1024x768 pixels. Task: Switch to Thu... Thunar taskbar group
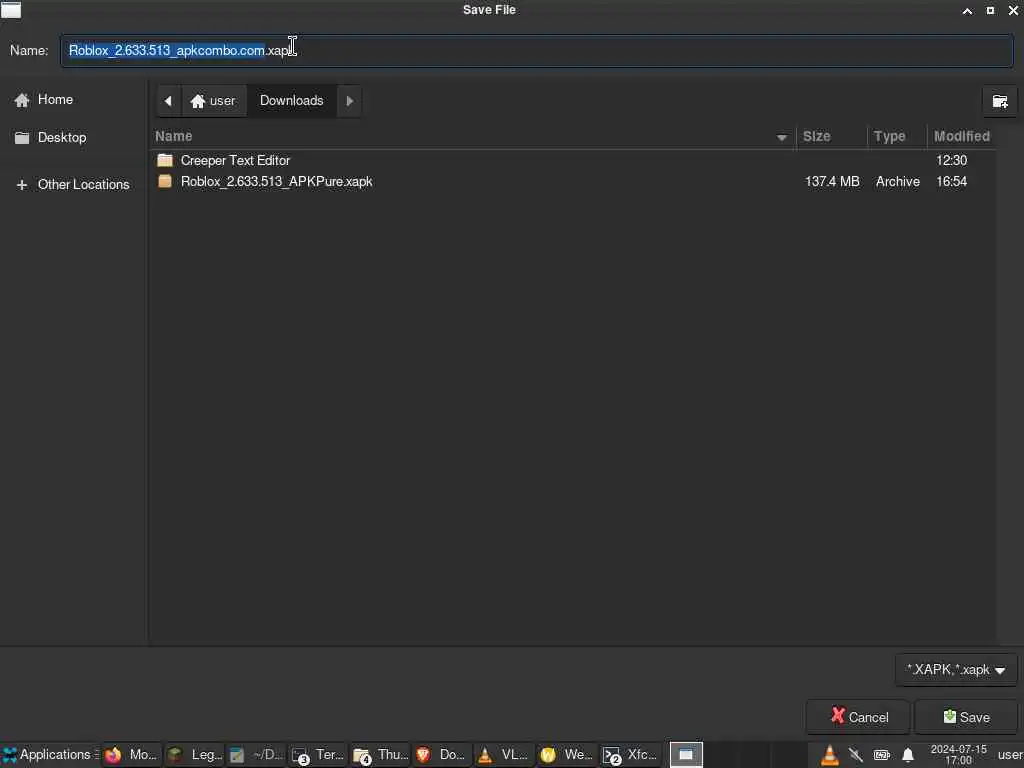(x=380, y=755)
